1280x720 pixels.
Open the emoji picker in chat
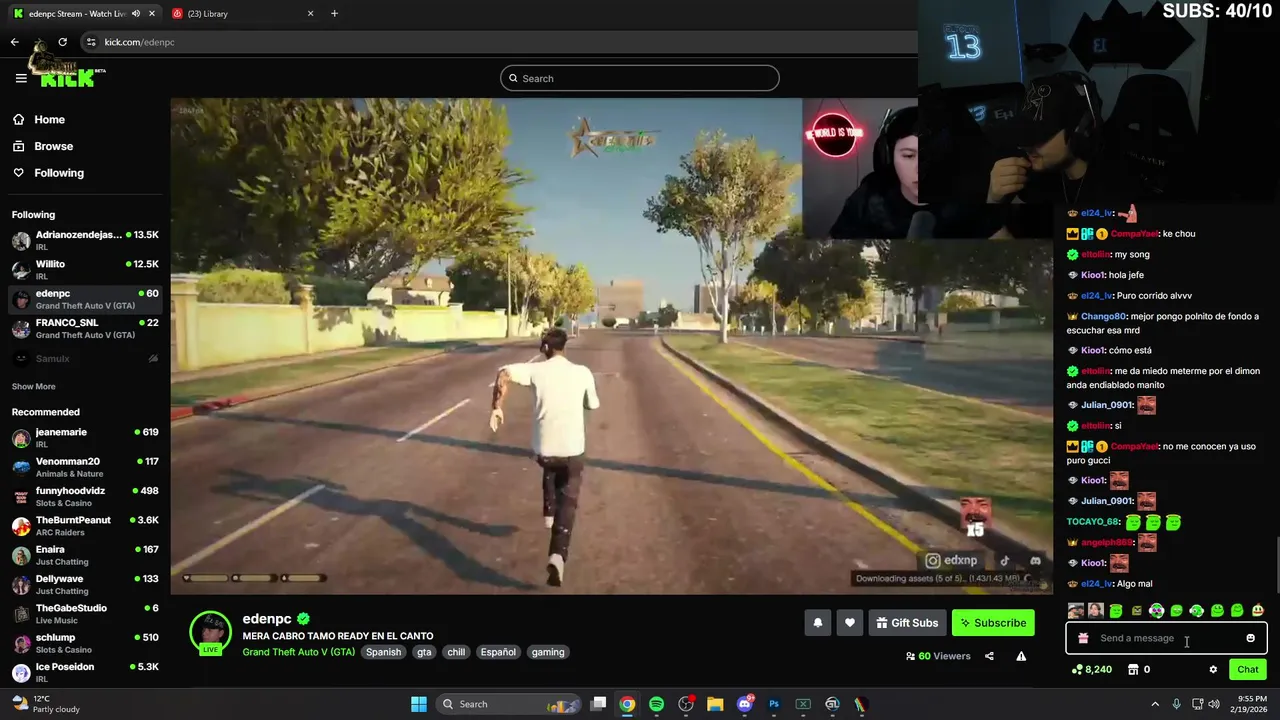pyautogui.click(x=1250, y=638)
